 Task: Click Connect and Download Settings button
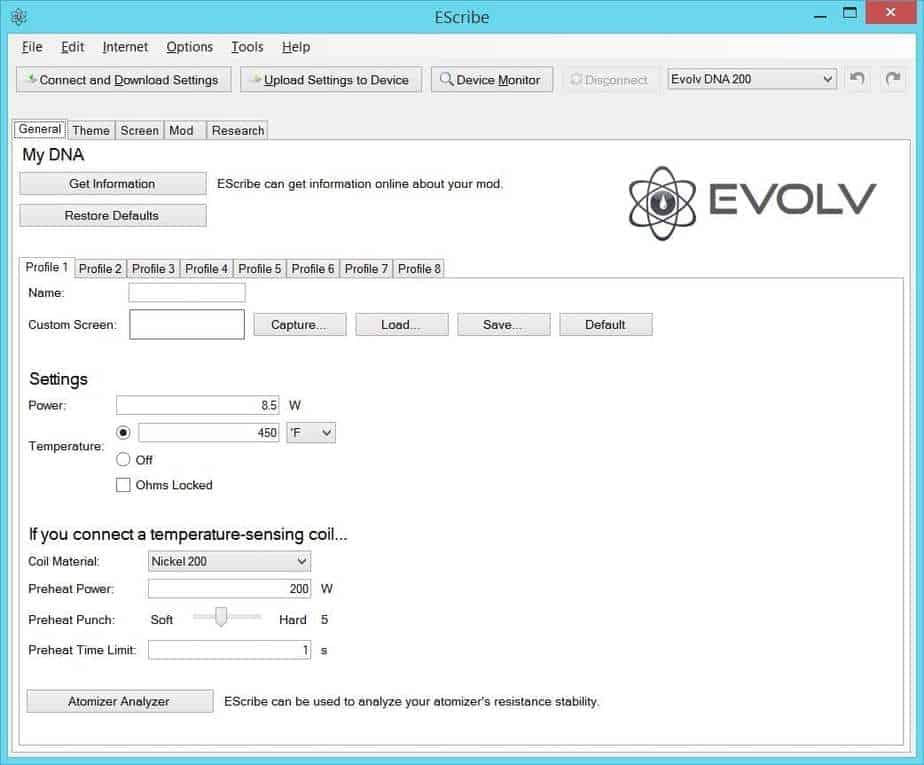click(x=124, y=80)
